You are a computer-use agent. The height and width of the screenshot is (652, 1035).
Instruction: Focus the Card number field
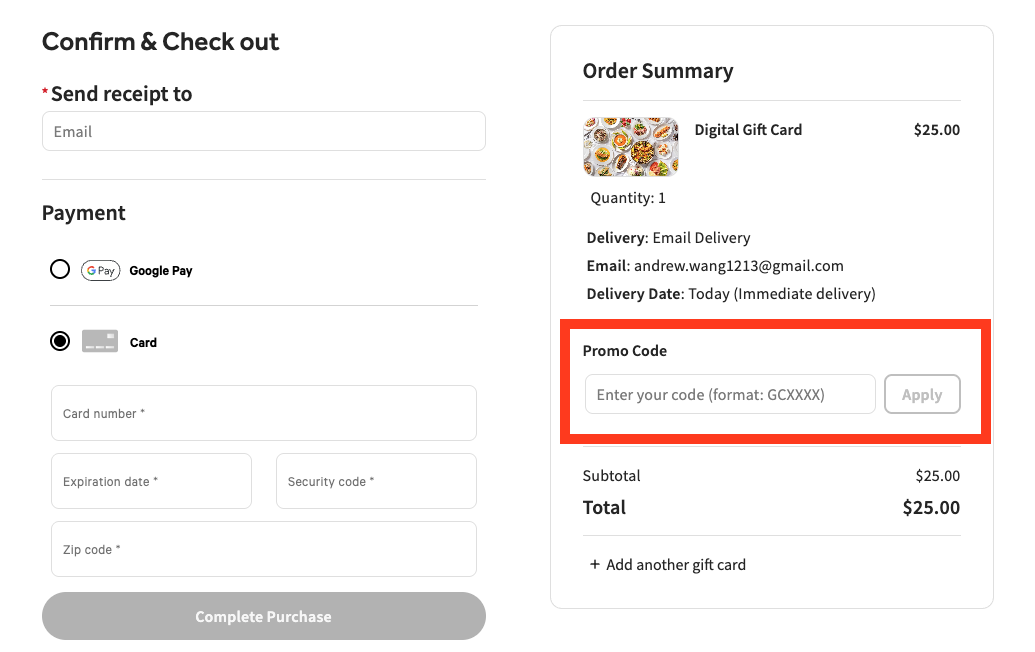pos(264,413)
